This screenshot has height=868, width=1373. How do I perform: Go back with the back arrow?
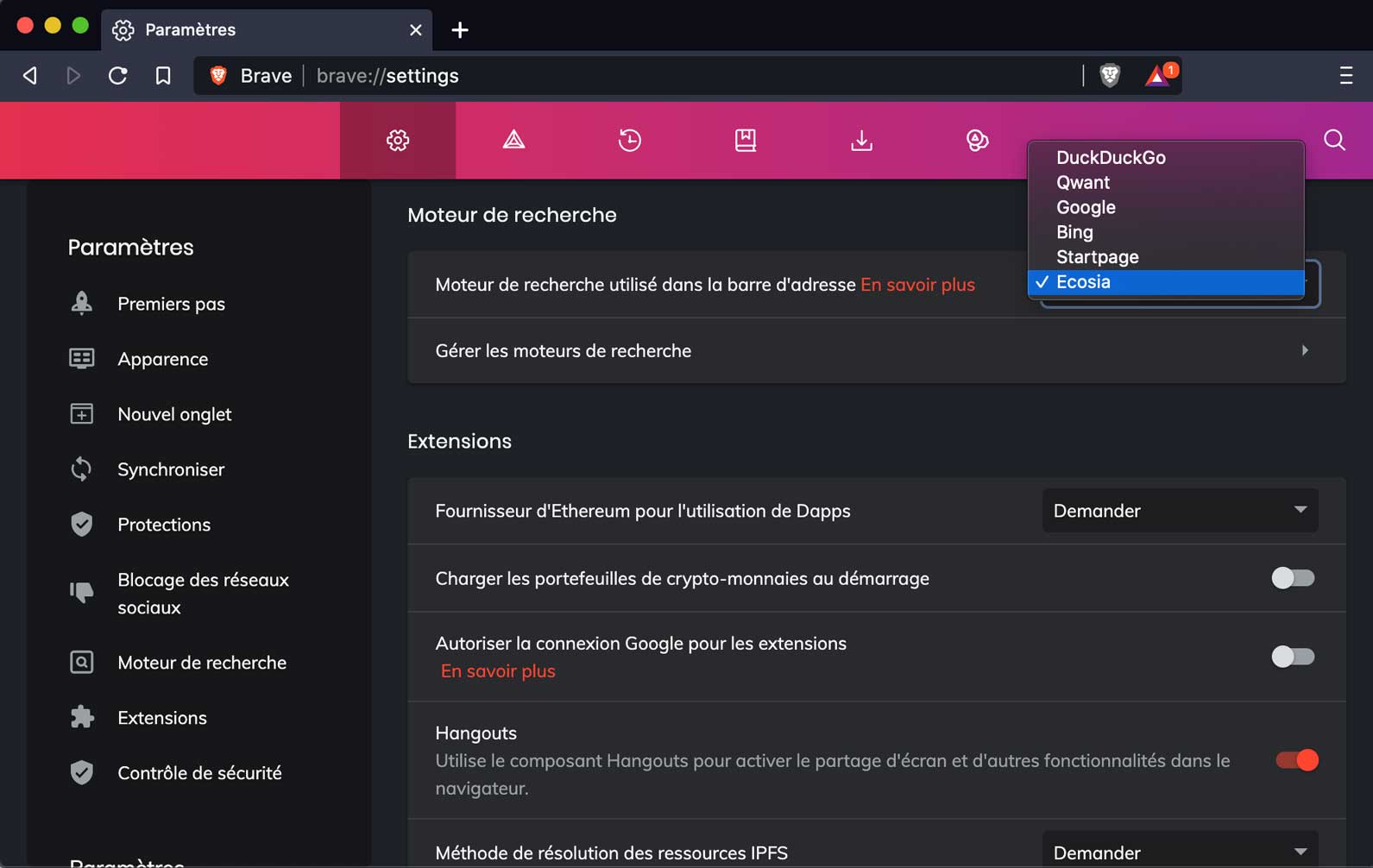click(x=30, y=76)
